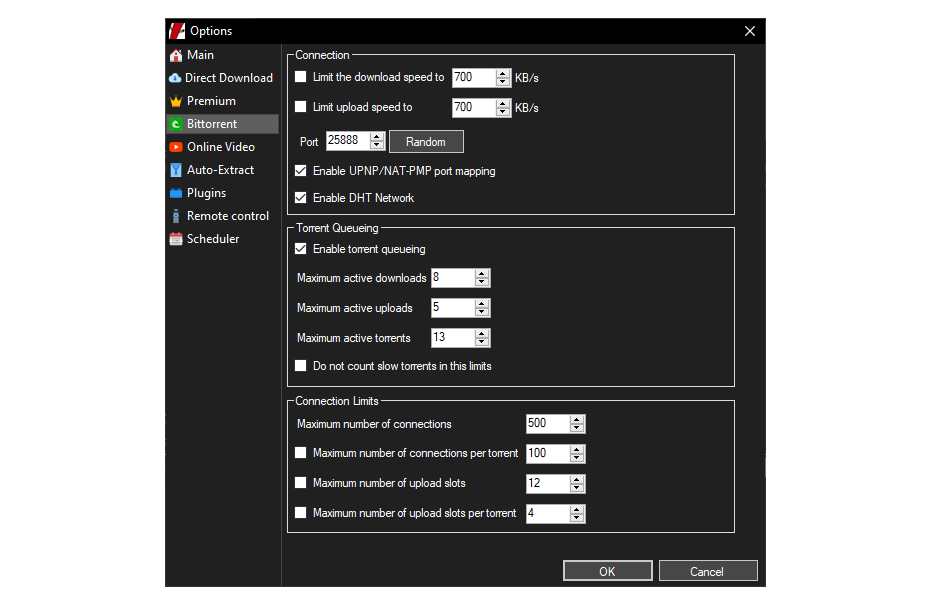Switch to the Premium section
Image resolution: width=932 pixels, height=611 pixels.
point(222,101)
